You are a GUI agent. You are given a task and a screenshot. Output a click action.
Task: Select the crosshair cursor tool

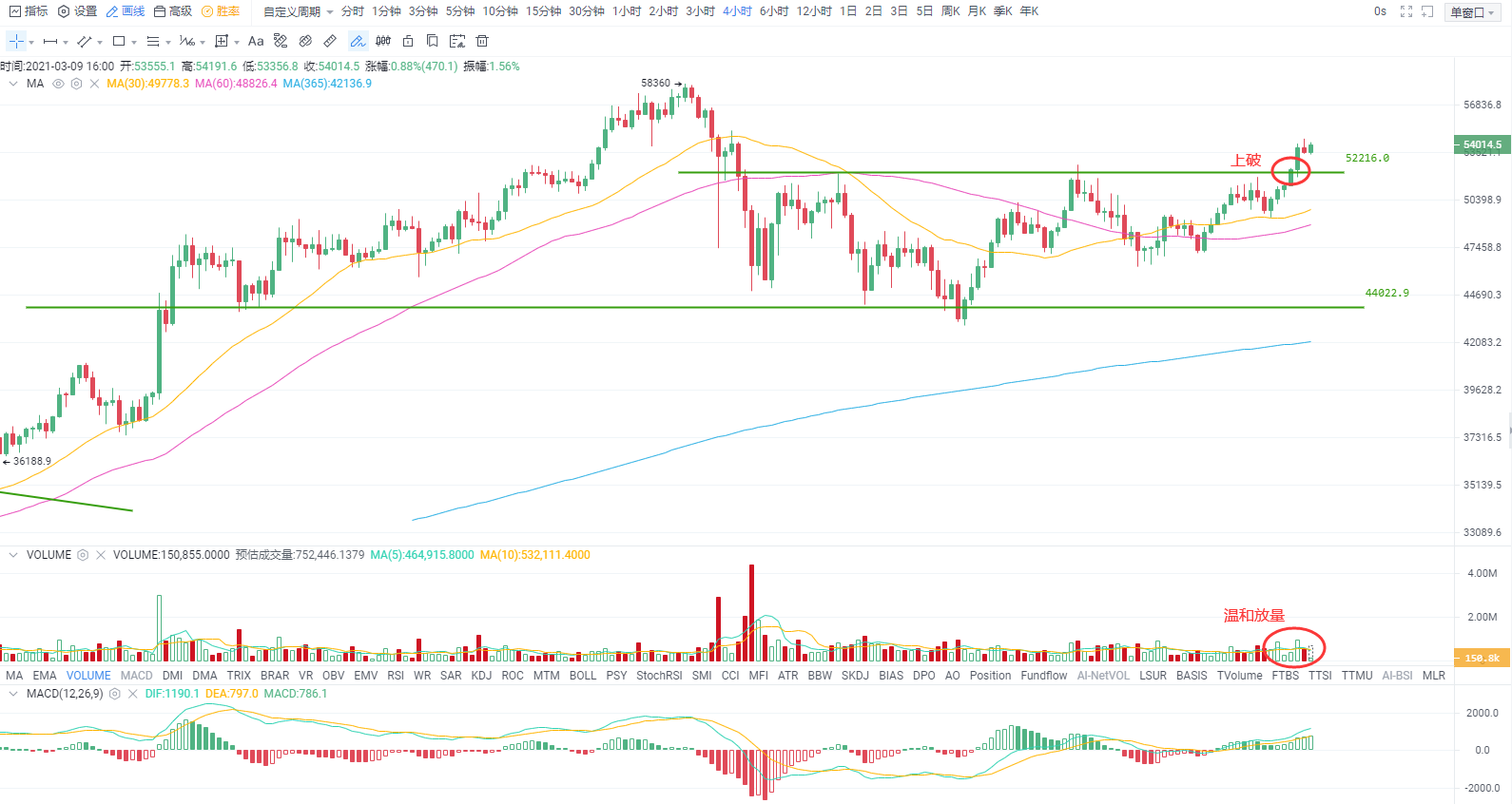coord(17,41)
